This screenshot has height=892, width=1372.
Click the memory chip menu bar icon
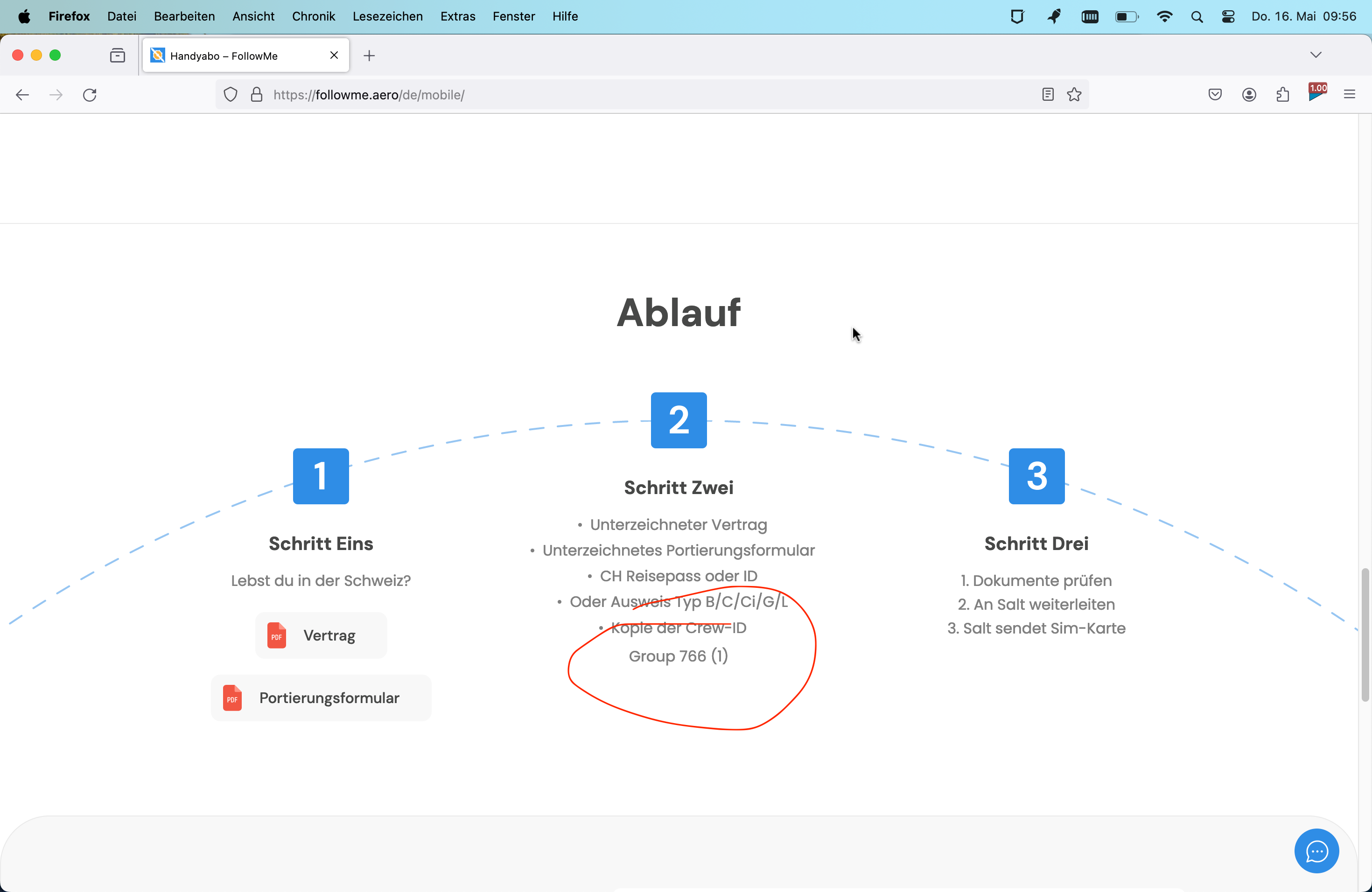(1090, 17)
